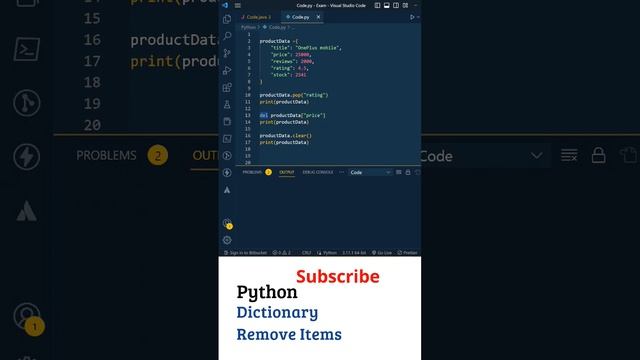Click the line with productData.pop("rating")

coord(294,95)
